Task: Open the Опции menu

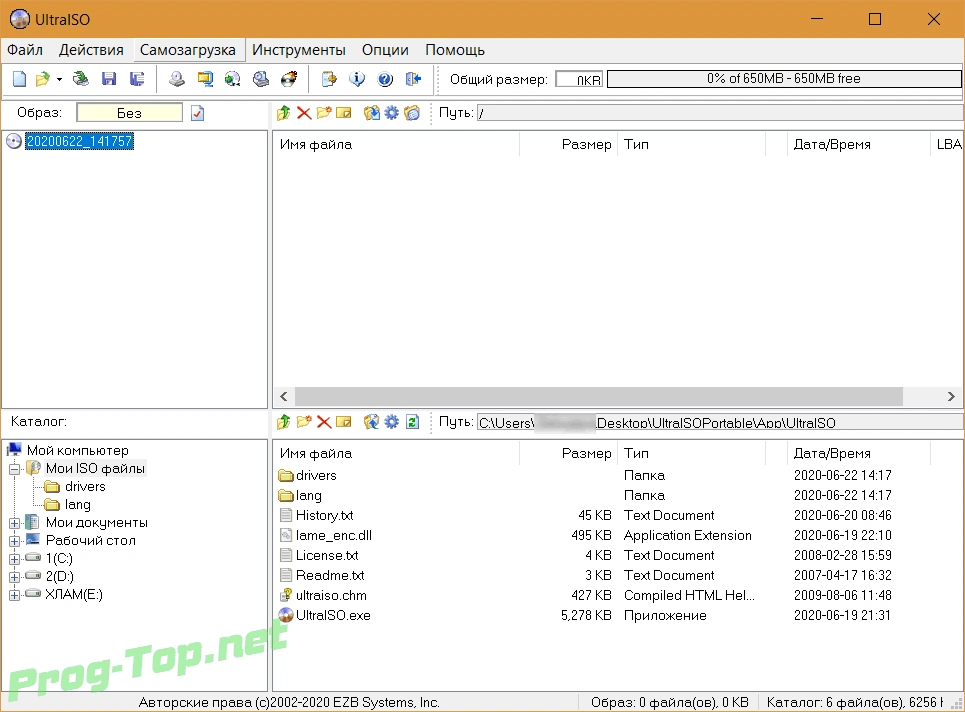Action: (385, 50)
